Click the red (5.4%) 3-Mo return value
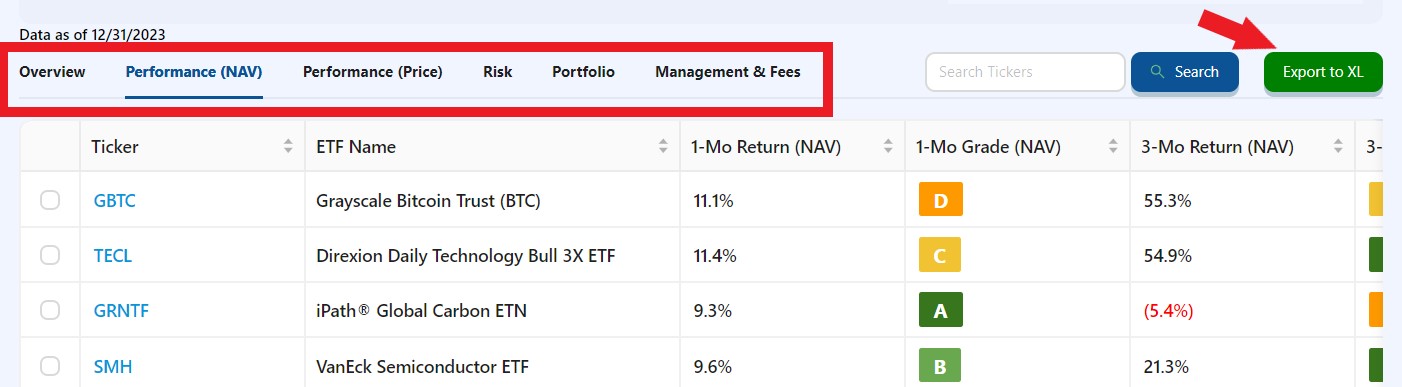Viewport: 1402px width, 387px height. point(1168,311)
